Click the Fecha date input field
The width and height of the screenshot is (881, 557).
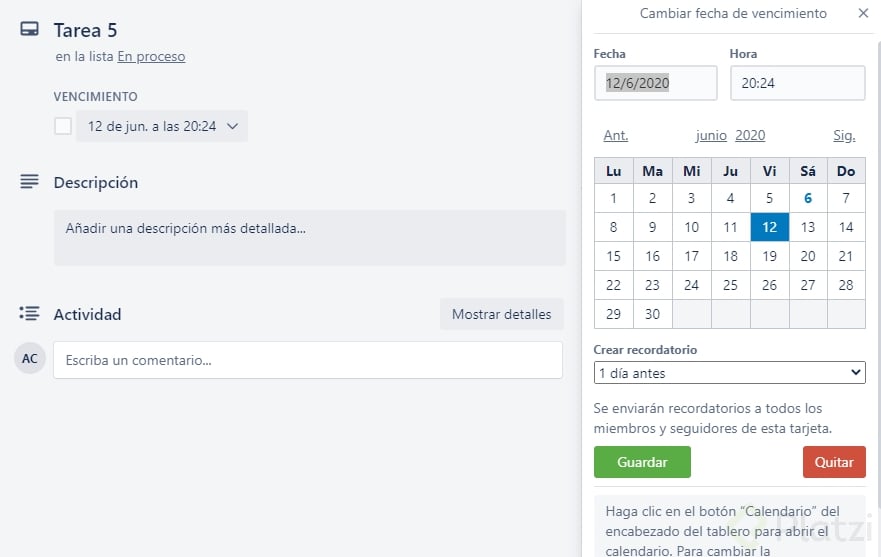[655, 83]
